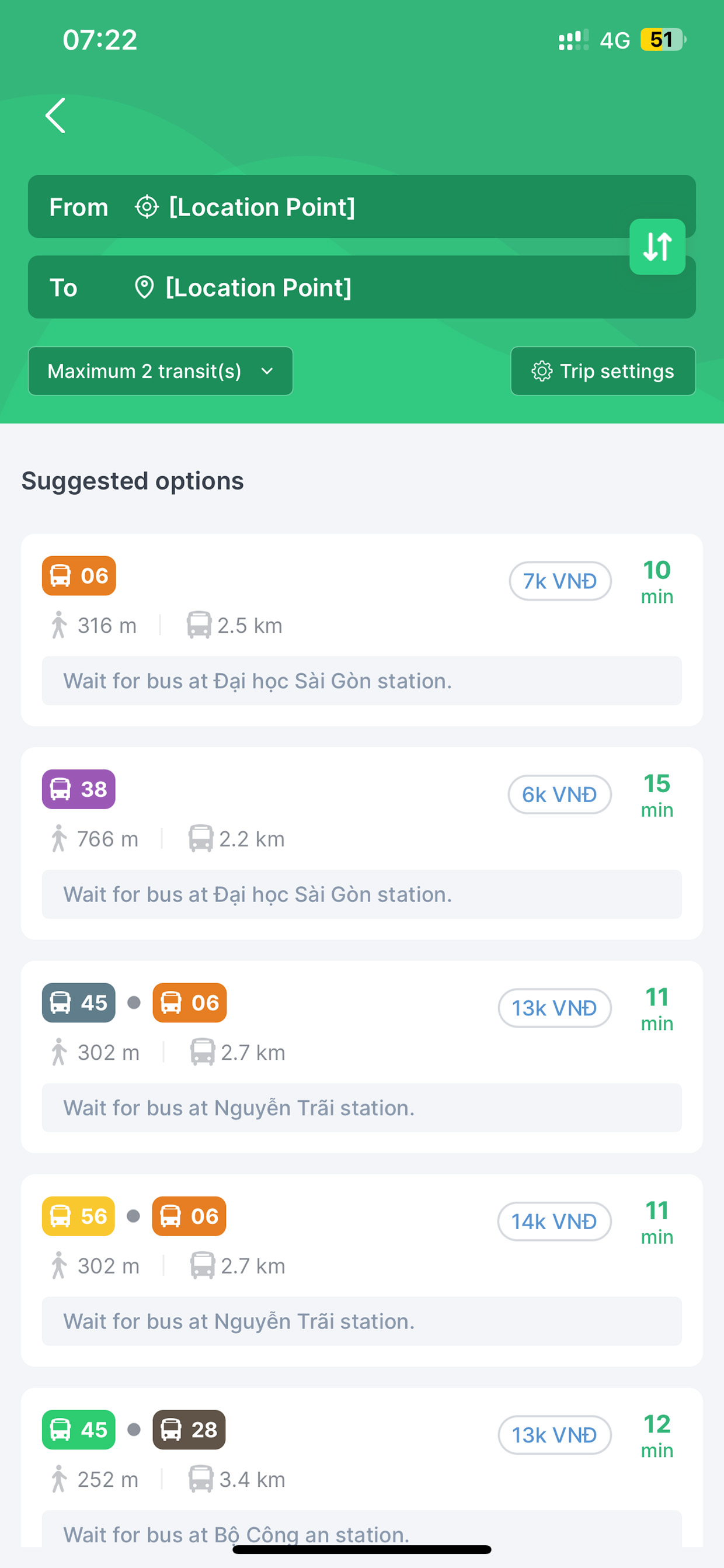Tap the brown bus 28 badge
724x1568 pixels.
pyautogui.click(x=189, y=1429)
